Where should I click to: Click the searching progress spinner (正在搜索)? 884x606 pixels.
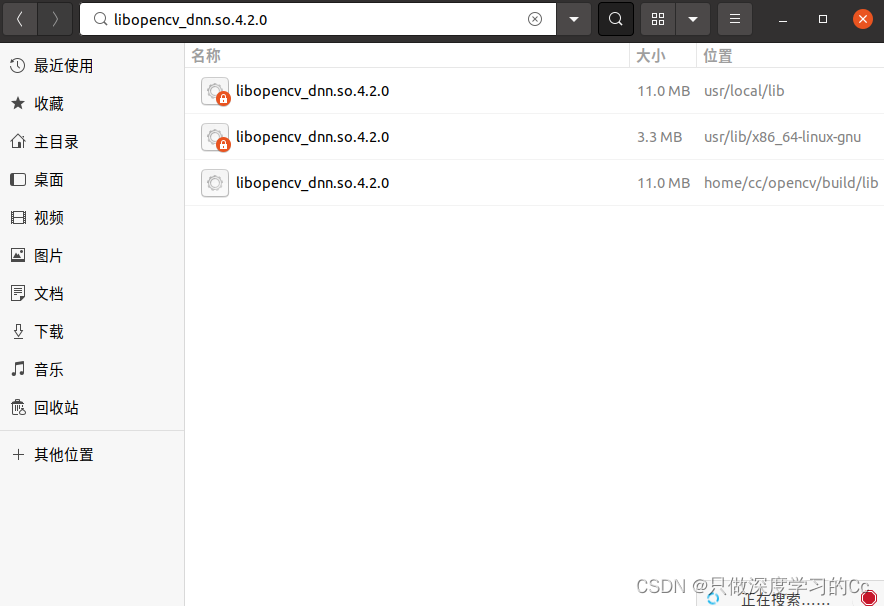tap(713, 596)
